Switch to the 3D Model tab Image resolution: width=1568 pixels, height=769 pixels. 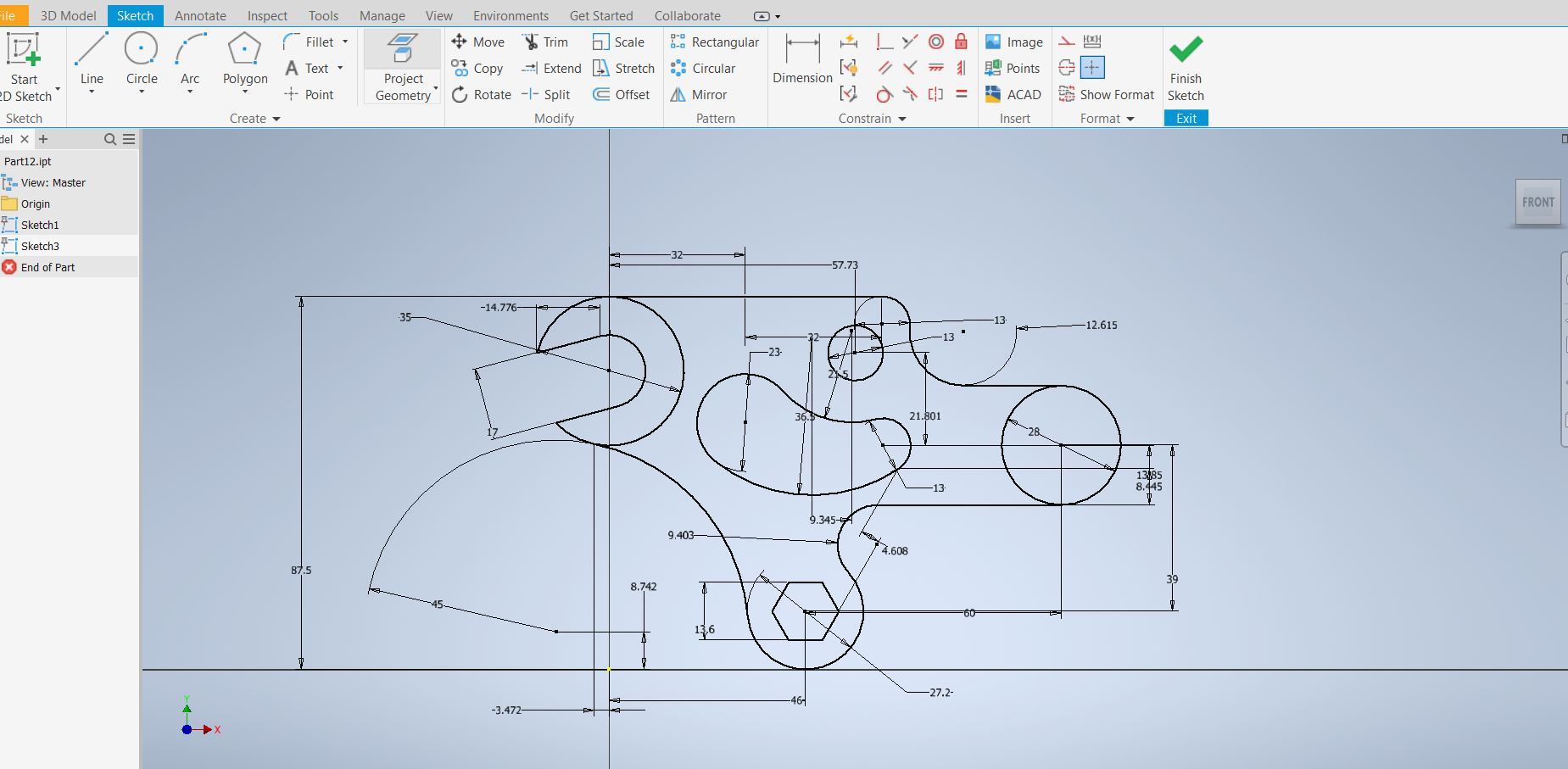(68, 15)
